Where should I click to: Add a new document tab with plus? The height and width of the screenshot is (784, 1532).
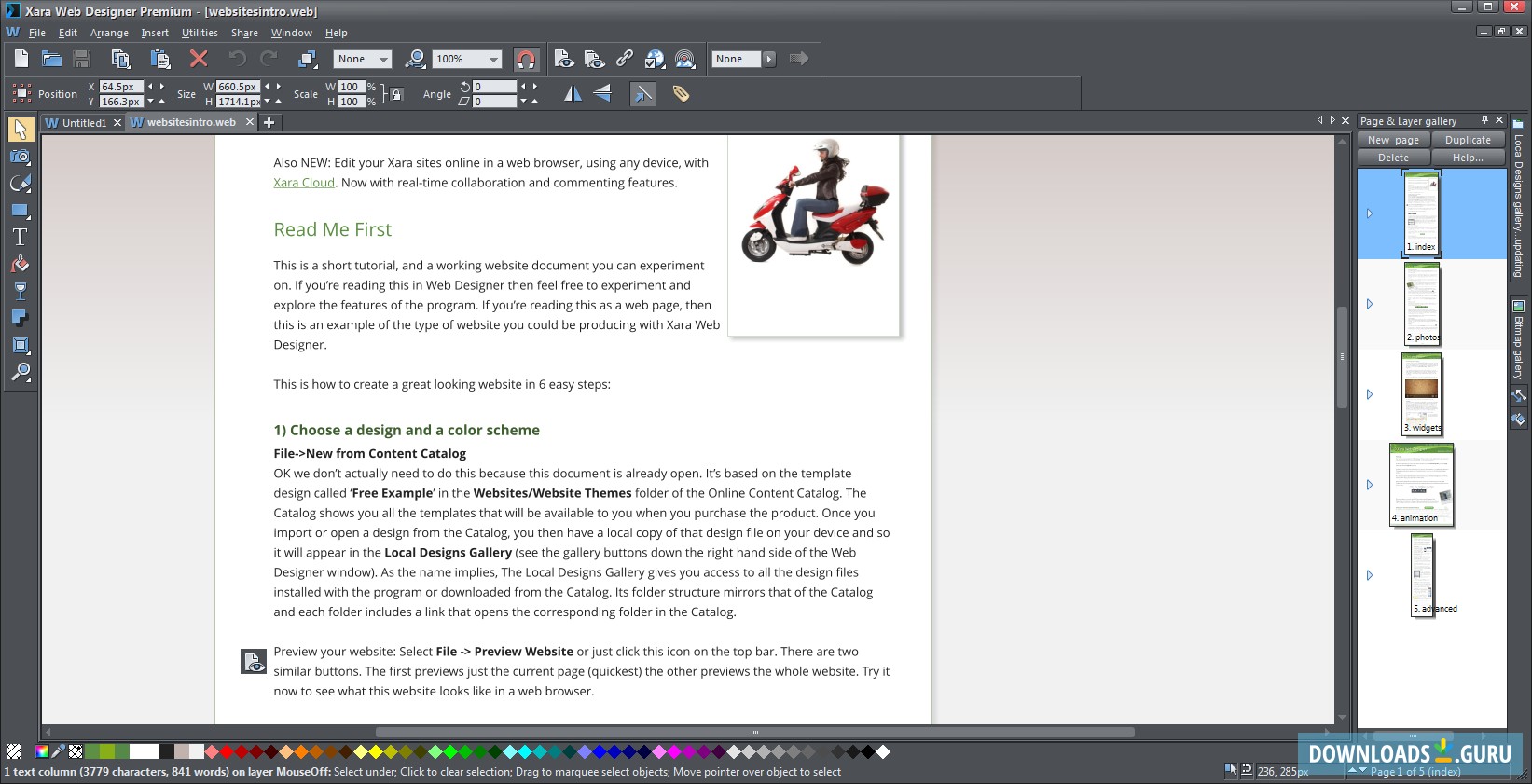269,122
